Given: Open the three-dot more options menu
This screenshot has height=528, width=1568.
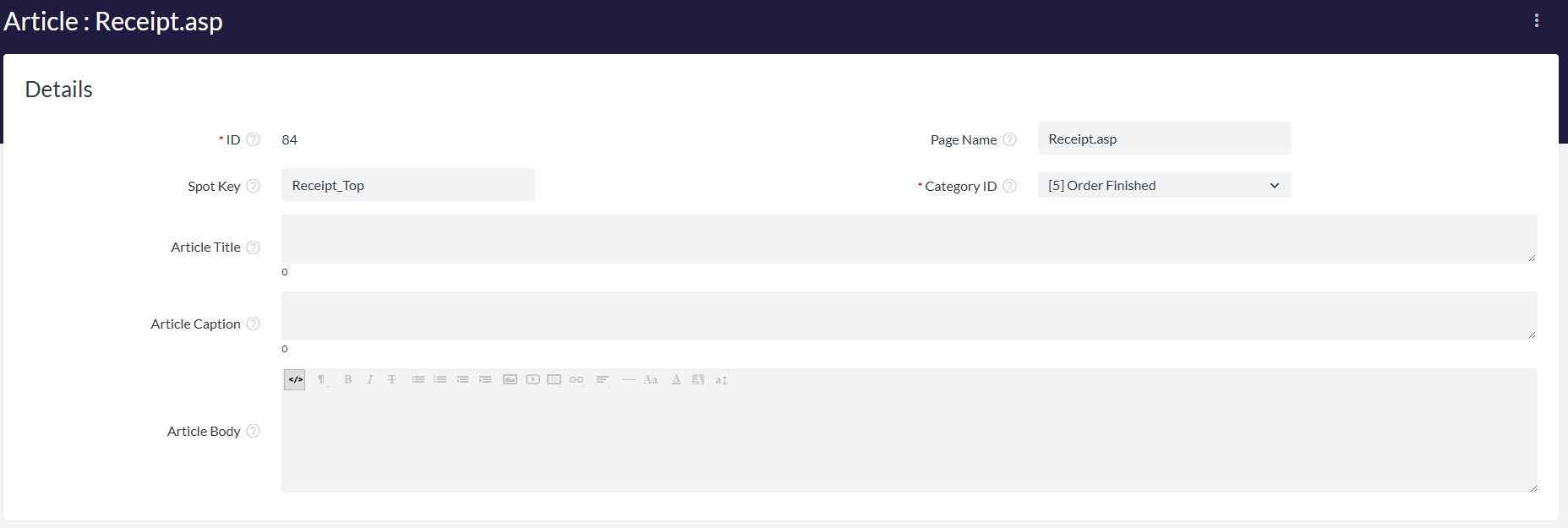Looking at the screenshot, I should pyautogui.click(x=1537, y=20).
